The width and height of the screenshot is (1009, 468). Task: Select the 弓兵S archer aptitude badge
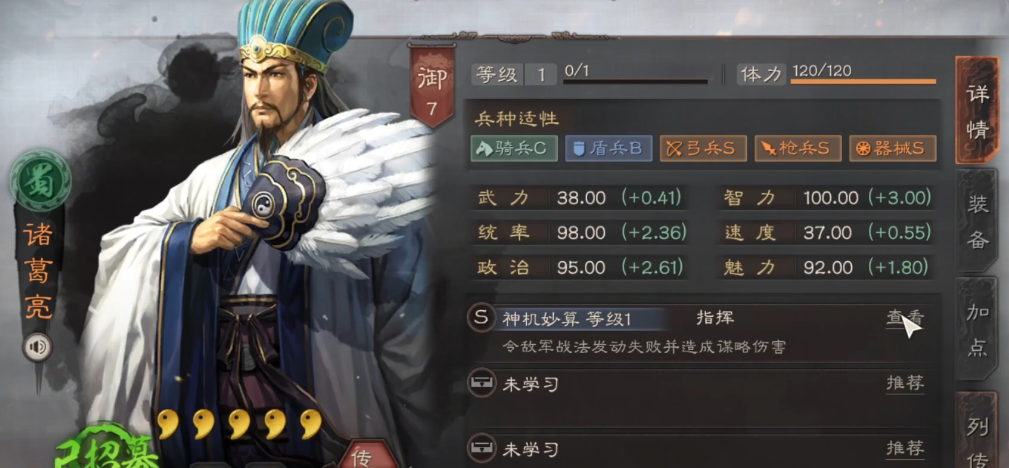pos(703,149)
